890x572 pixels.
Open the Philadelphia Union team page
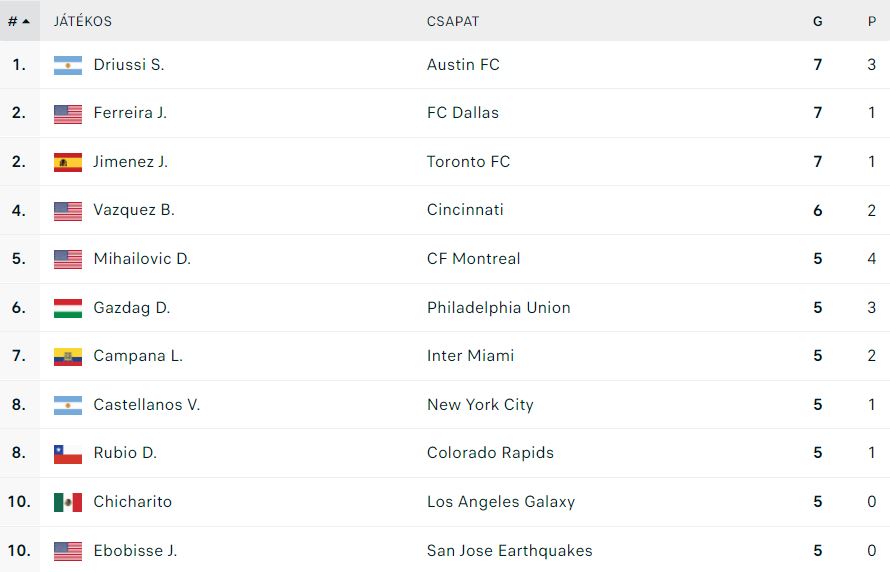point(498,308)
